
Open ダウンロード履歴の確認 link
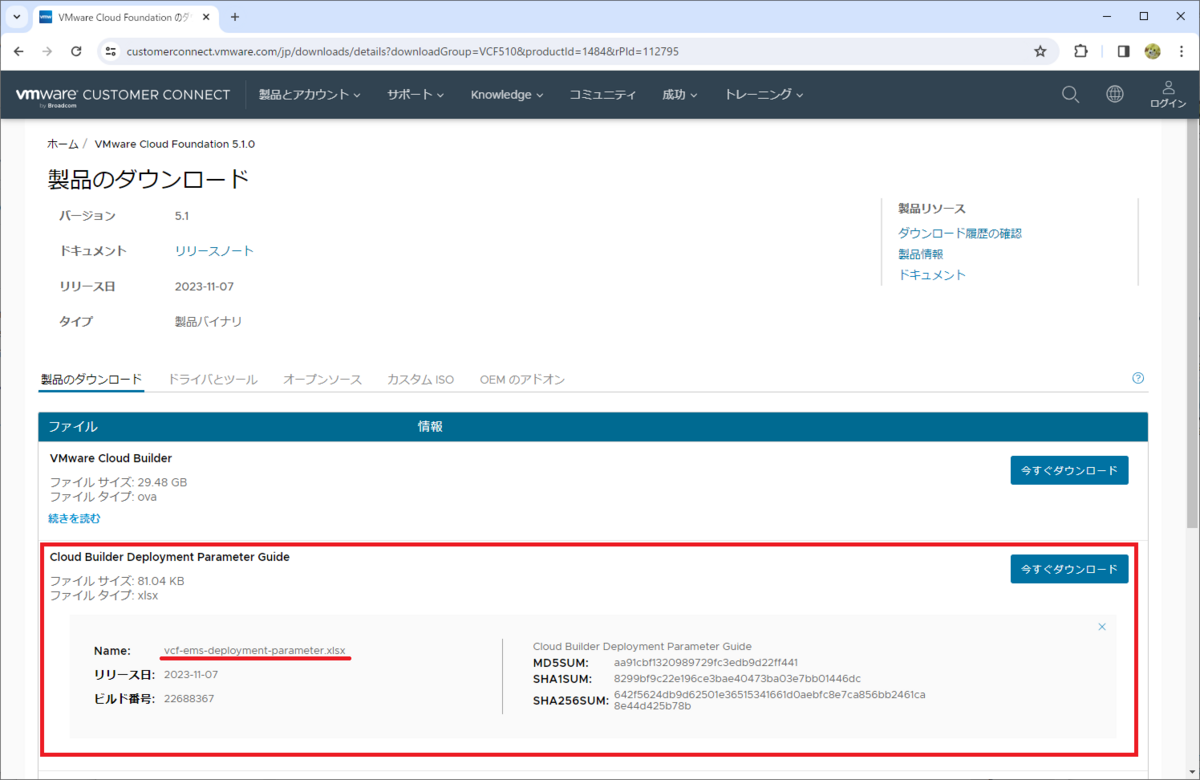point(960,233)
